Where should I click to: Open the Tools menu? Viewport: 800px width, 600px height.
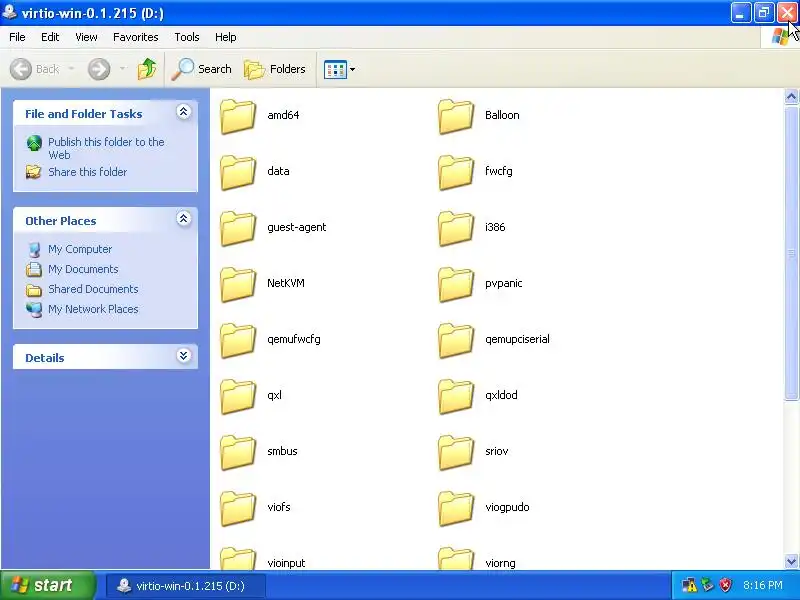tap(187, 37)
